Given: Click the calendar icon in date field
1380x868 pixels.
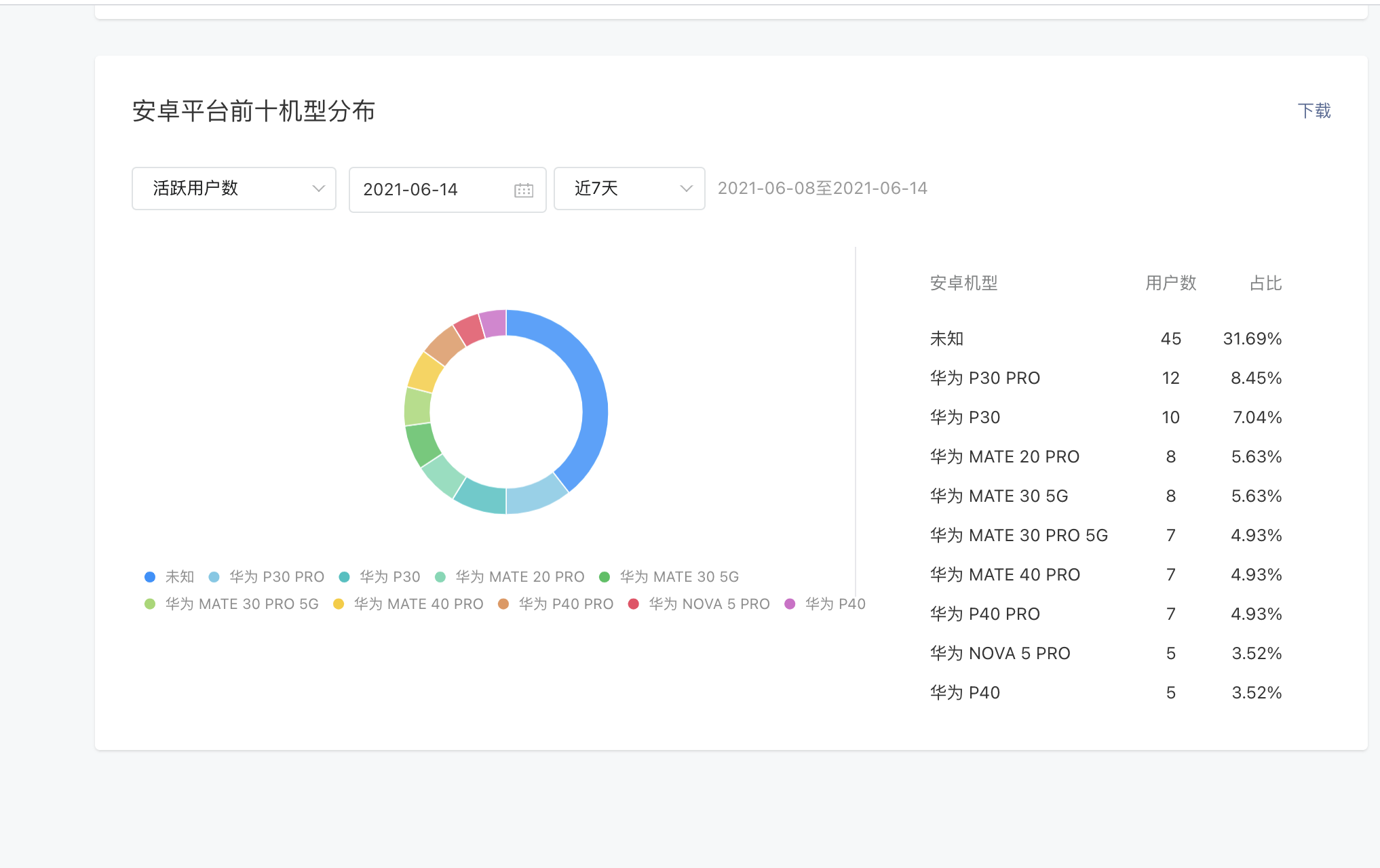Looking at the screenshot, I should pos(523,190).
